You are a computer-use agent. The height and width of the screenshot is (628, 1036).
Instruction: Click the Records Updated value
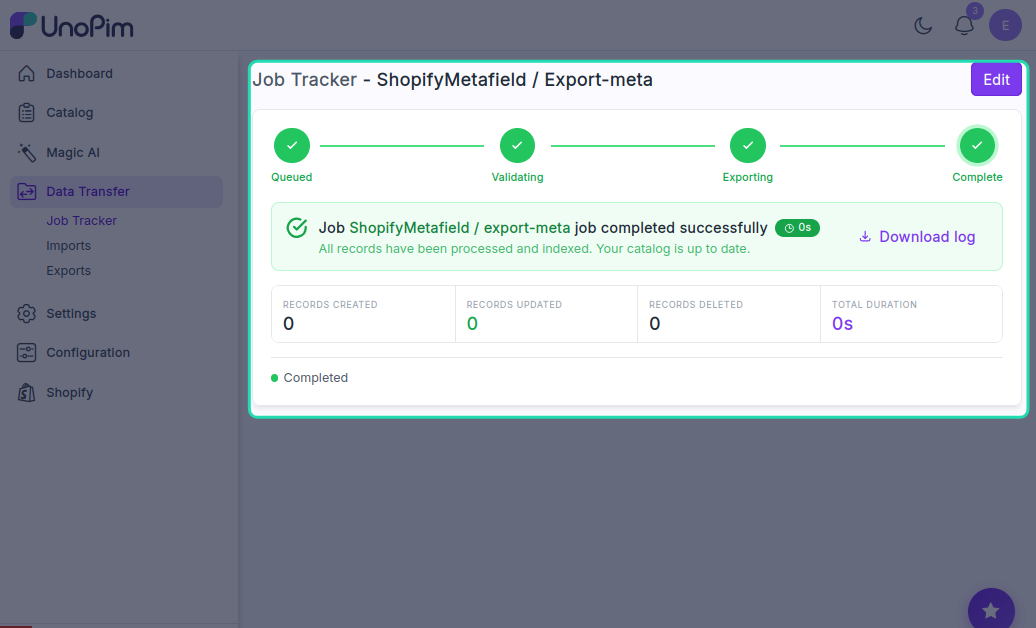pyautogui.click(x=472, y=324)
